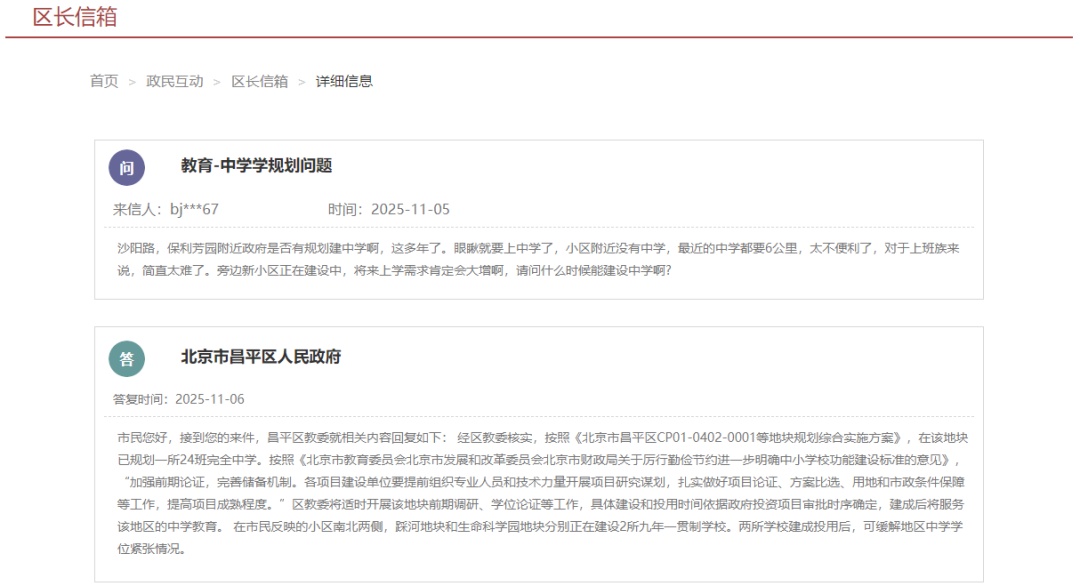Click the purple 问 question icon
The image size is (1080, 586).
(127, 168)
